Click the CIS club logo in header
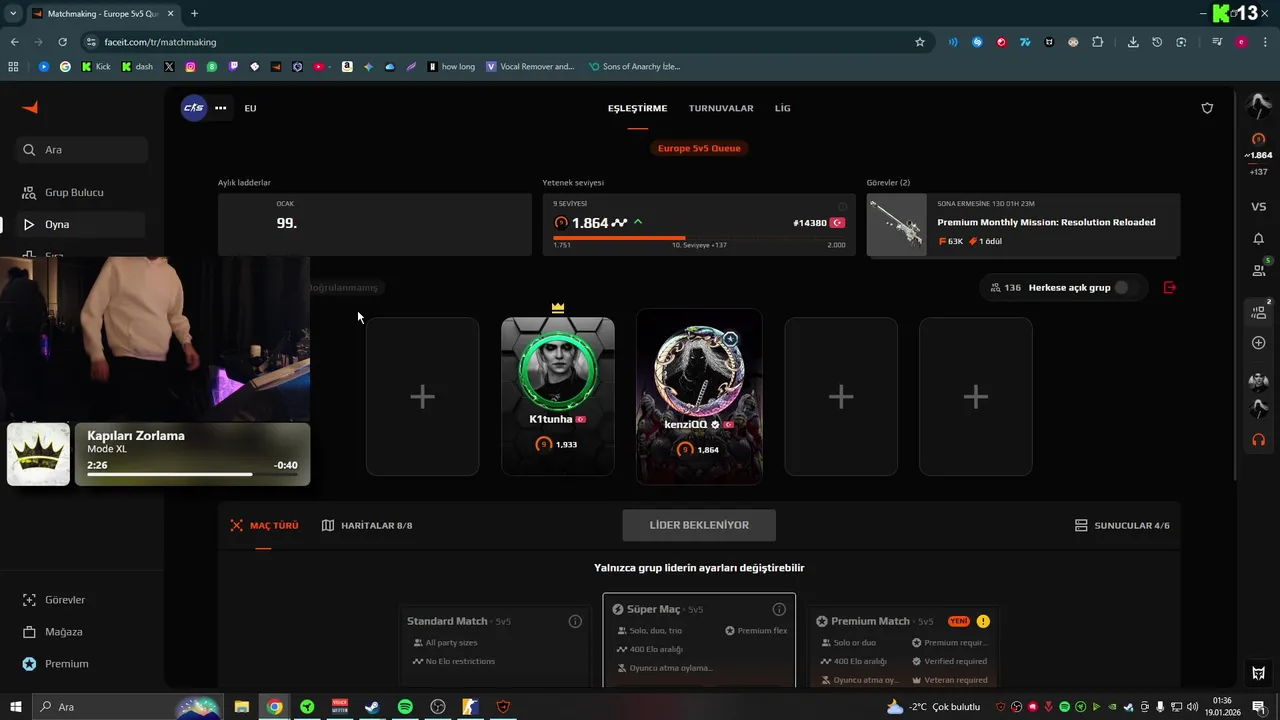 (194, 108)
